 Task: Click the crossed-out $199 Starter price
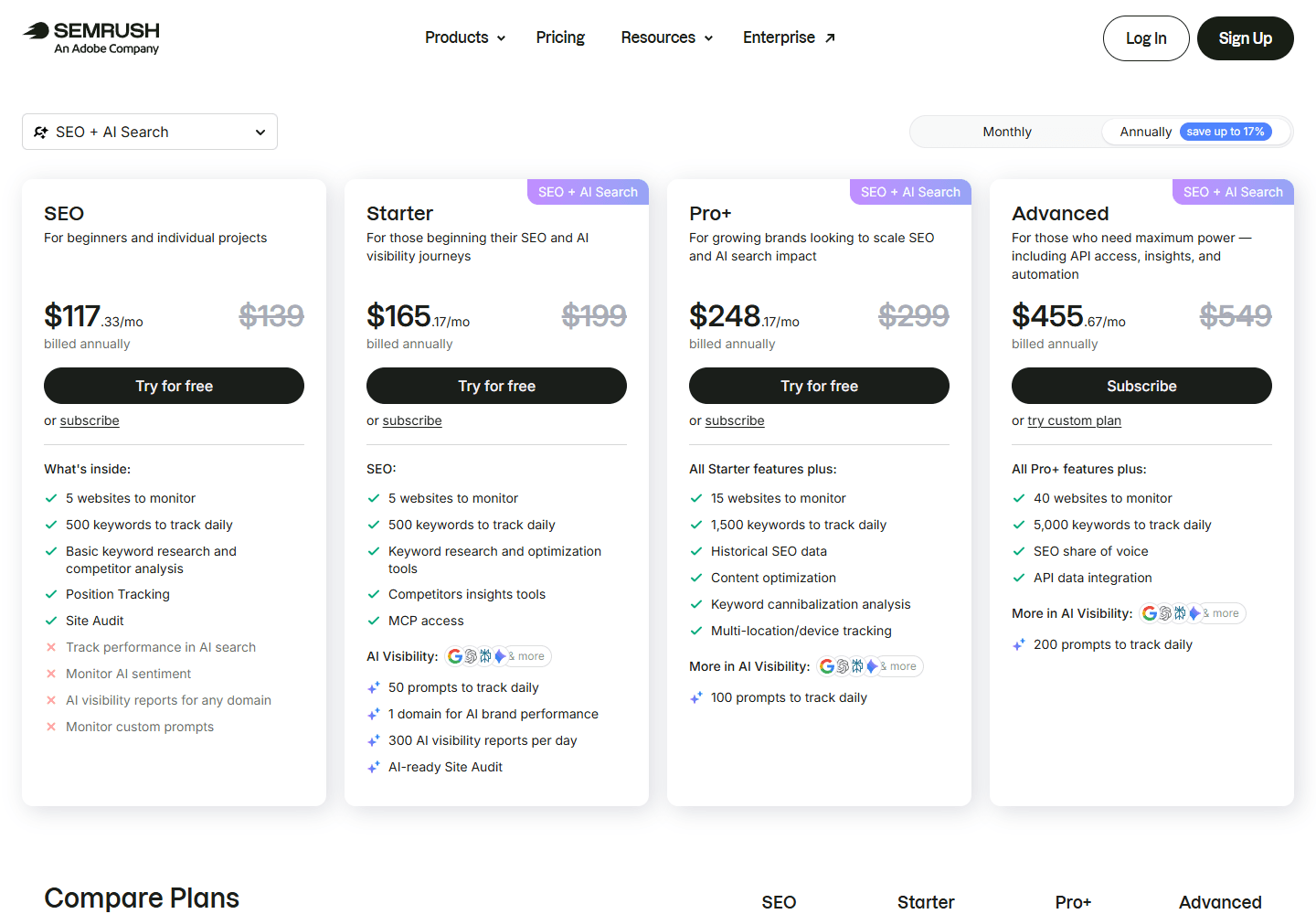[594, 316]
